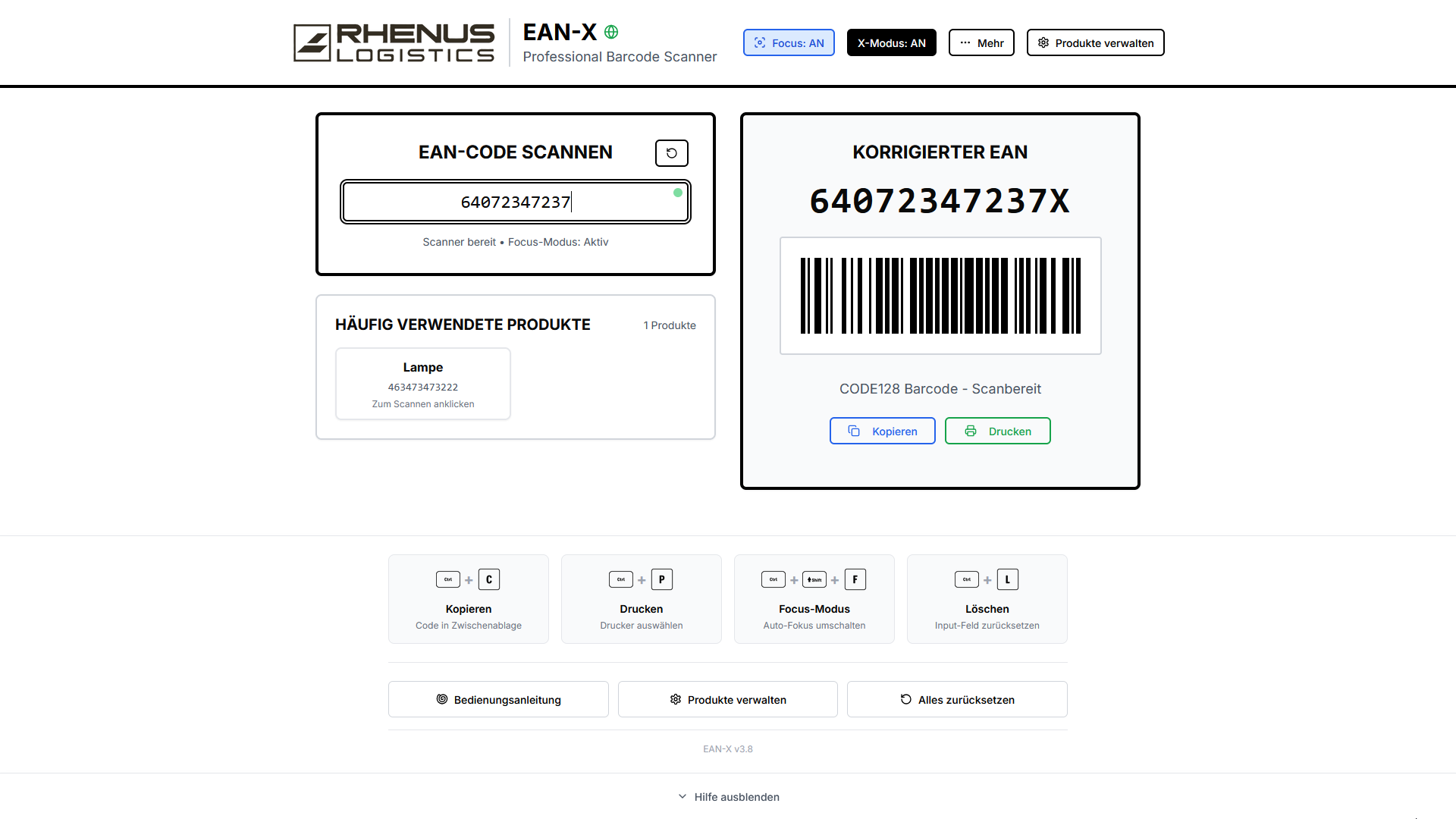
Task: Click into the EAN code input field
Action: (x=516, y=202)
